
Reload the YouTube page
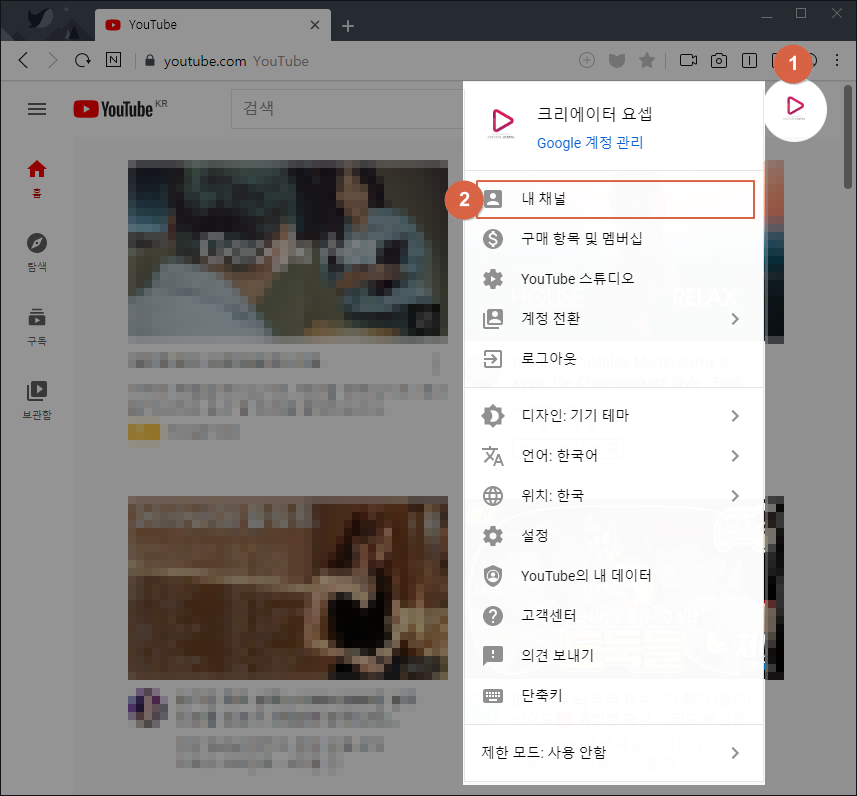pos(83,60)
